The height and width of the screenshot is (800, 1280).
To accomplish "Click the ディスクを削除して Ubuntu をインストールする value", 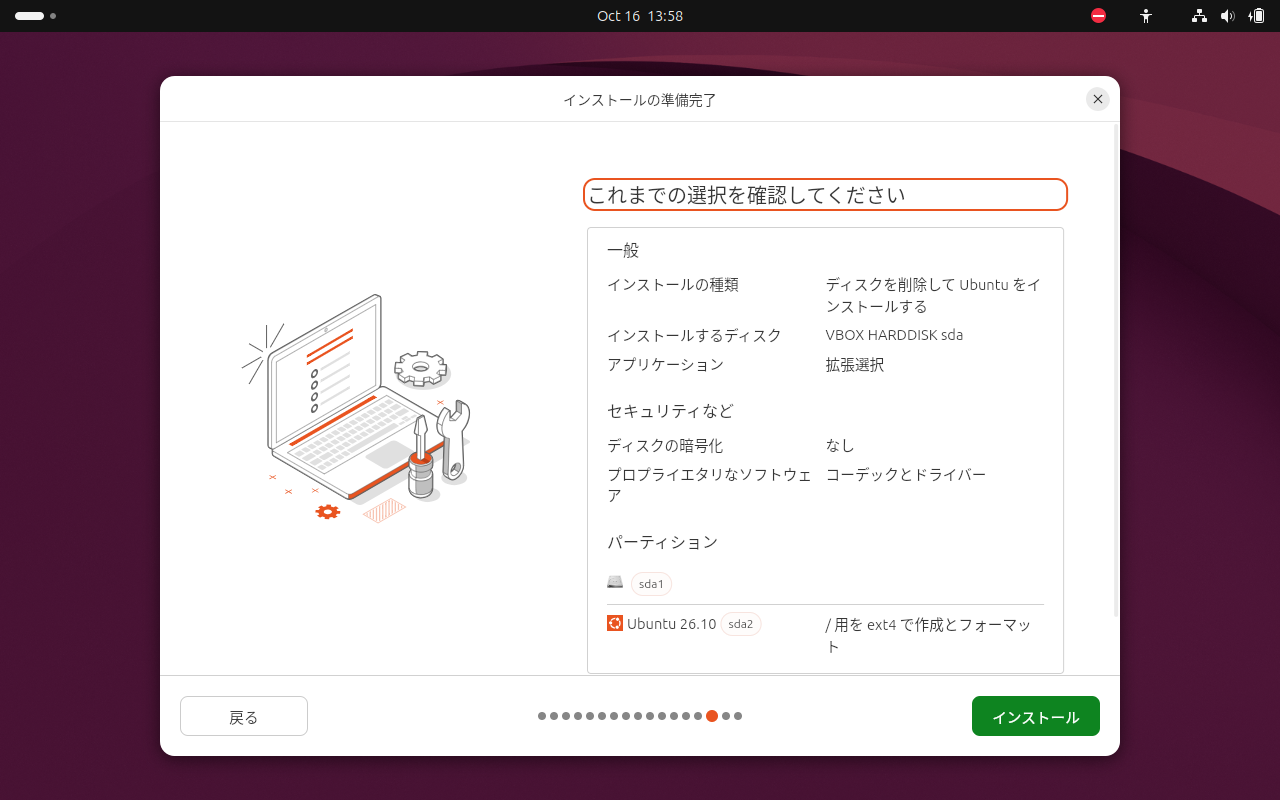I will click(x=933, y=296).
